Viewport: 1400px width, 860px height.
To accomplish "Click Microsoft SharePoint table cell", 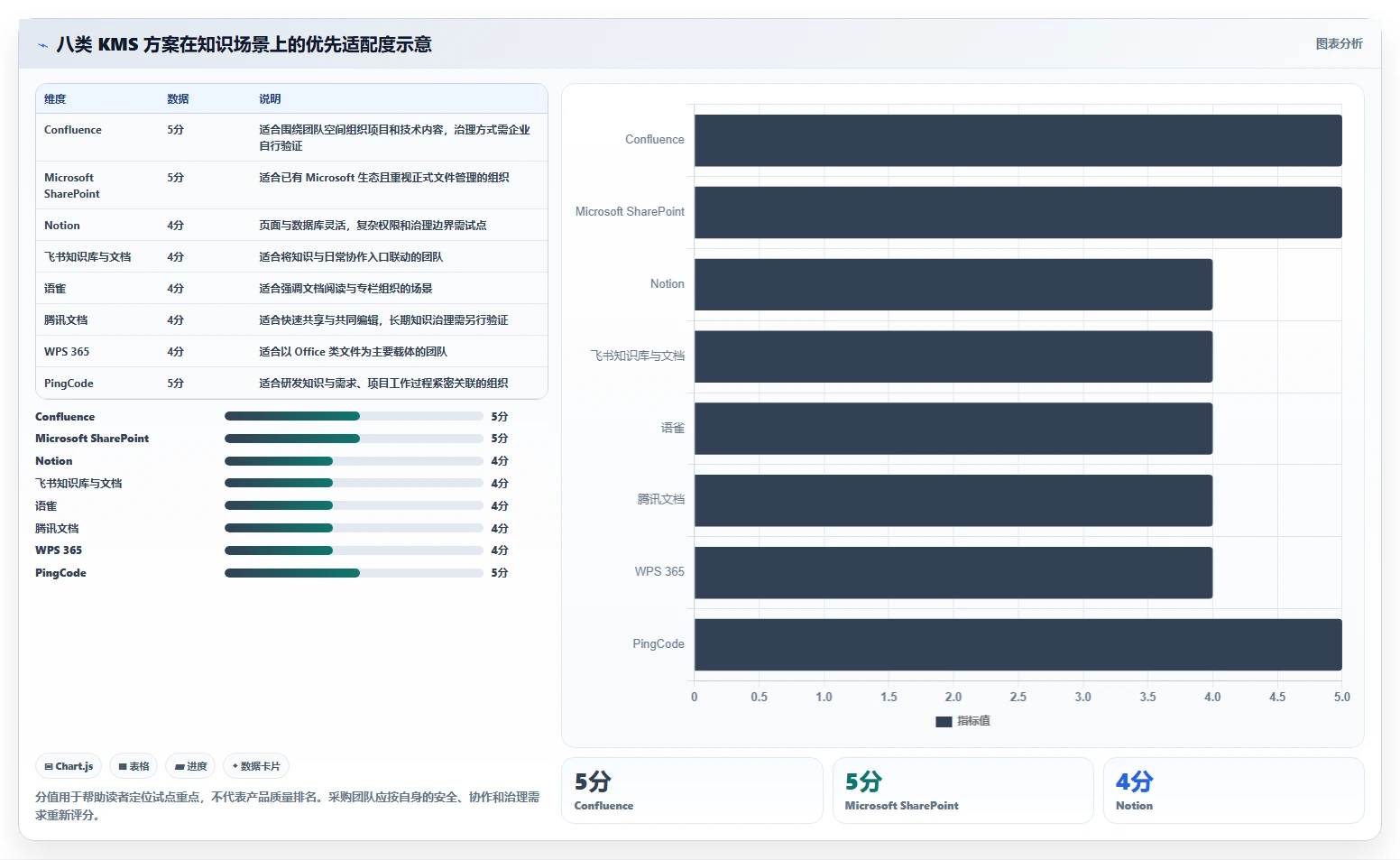I will [72, 186].
